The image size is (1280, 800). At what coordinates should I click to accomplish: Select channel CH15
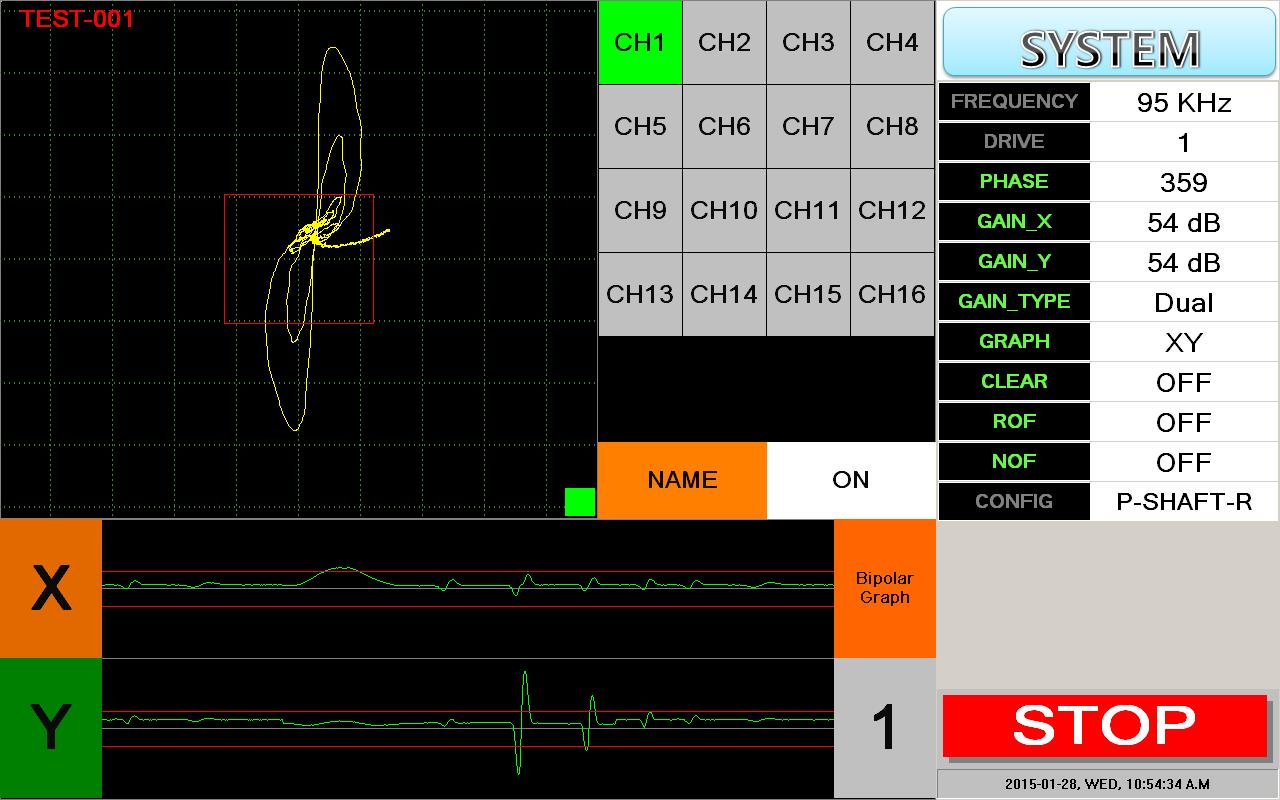tap(808, 294)
